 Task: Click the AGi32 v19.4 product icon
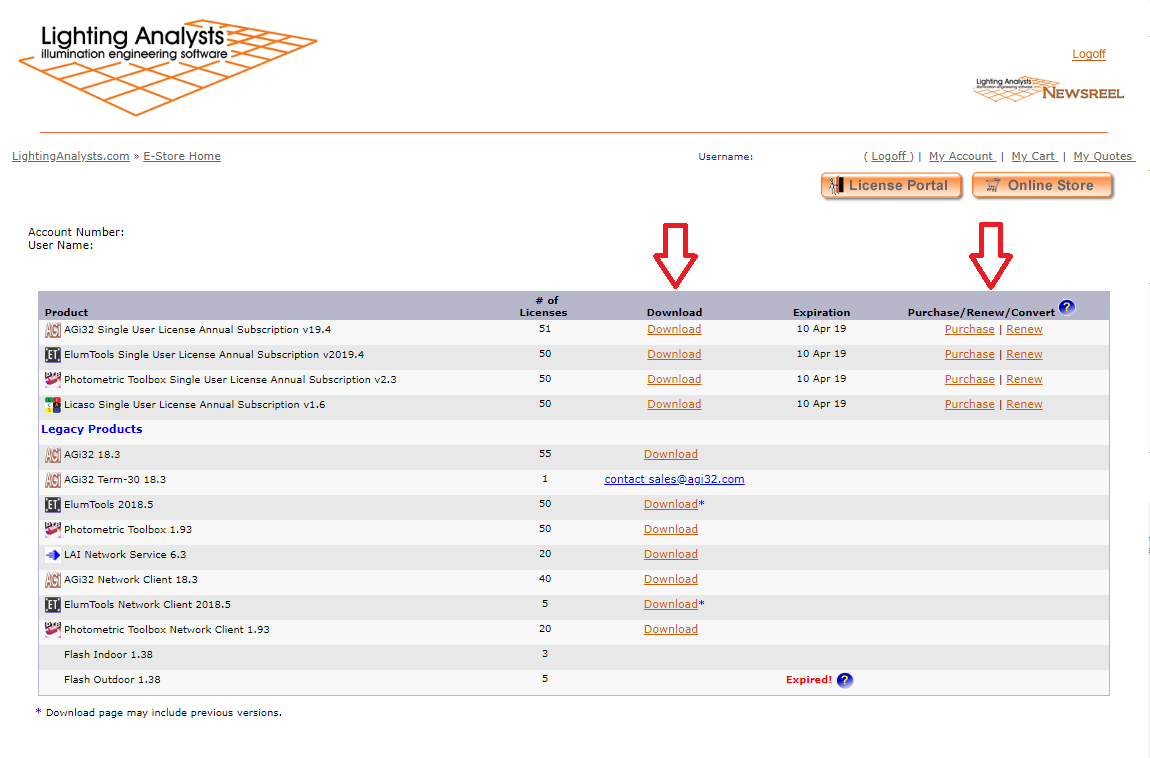coord(53,331)
